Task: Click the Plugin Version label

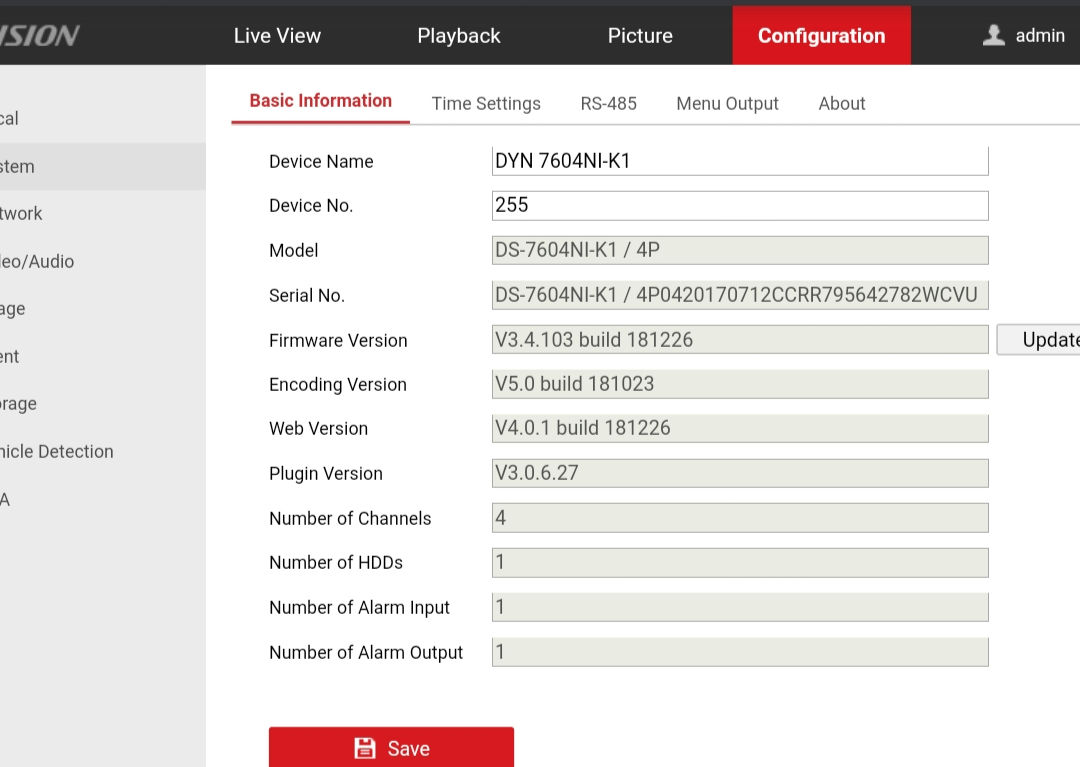Action: (x=326, y=474)
